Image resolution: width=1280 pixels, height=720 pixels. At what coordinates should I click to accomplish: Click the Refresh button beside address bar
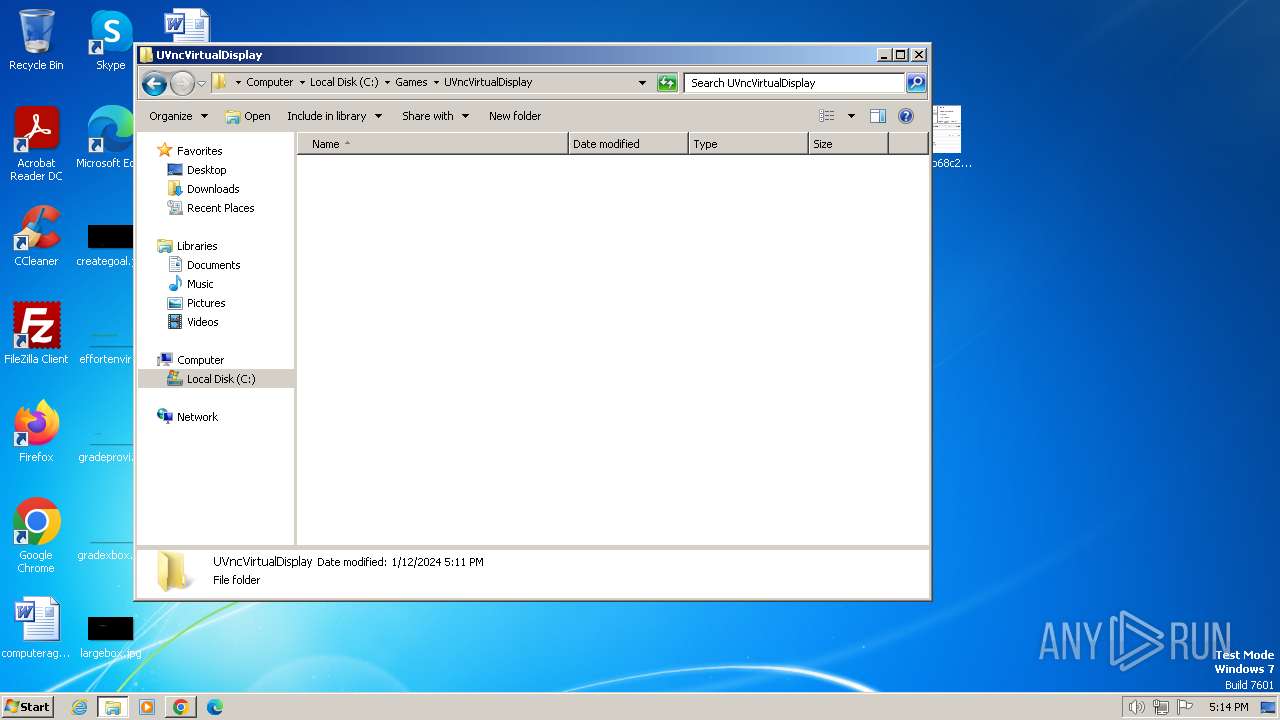[x=667, y=83]
